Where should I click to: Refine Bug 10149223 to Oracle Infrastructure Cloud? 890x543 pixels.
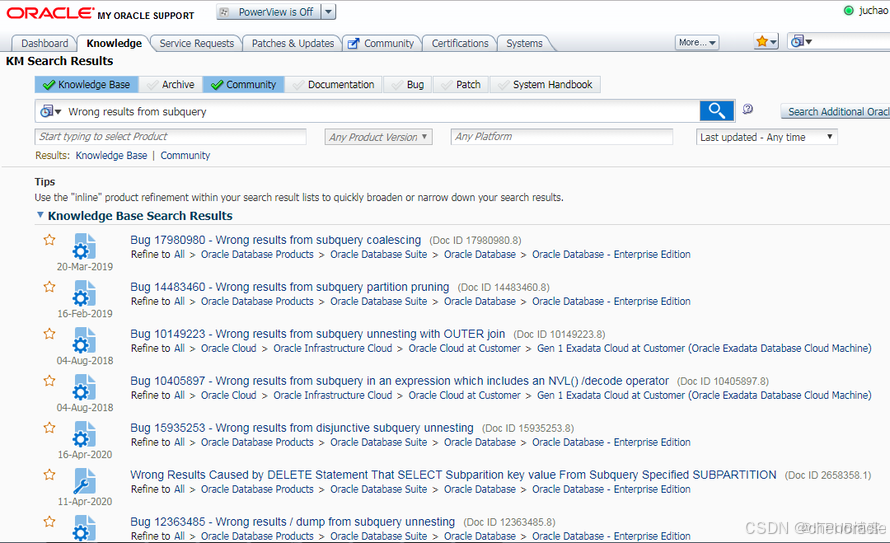tap(333, 348)
